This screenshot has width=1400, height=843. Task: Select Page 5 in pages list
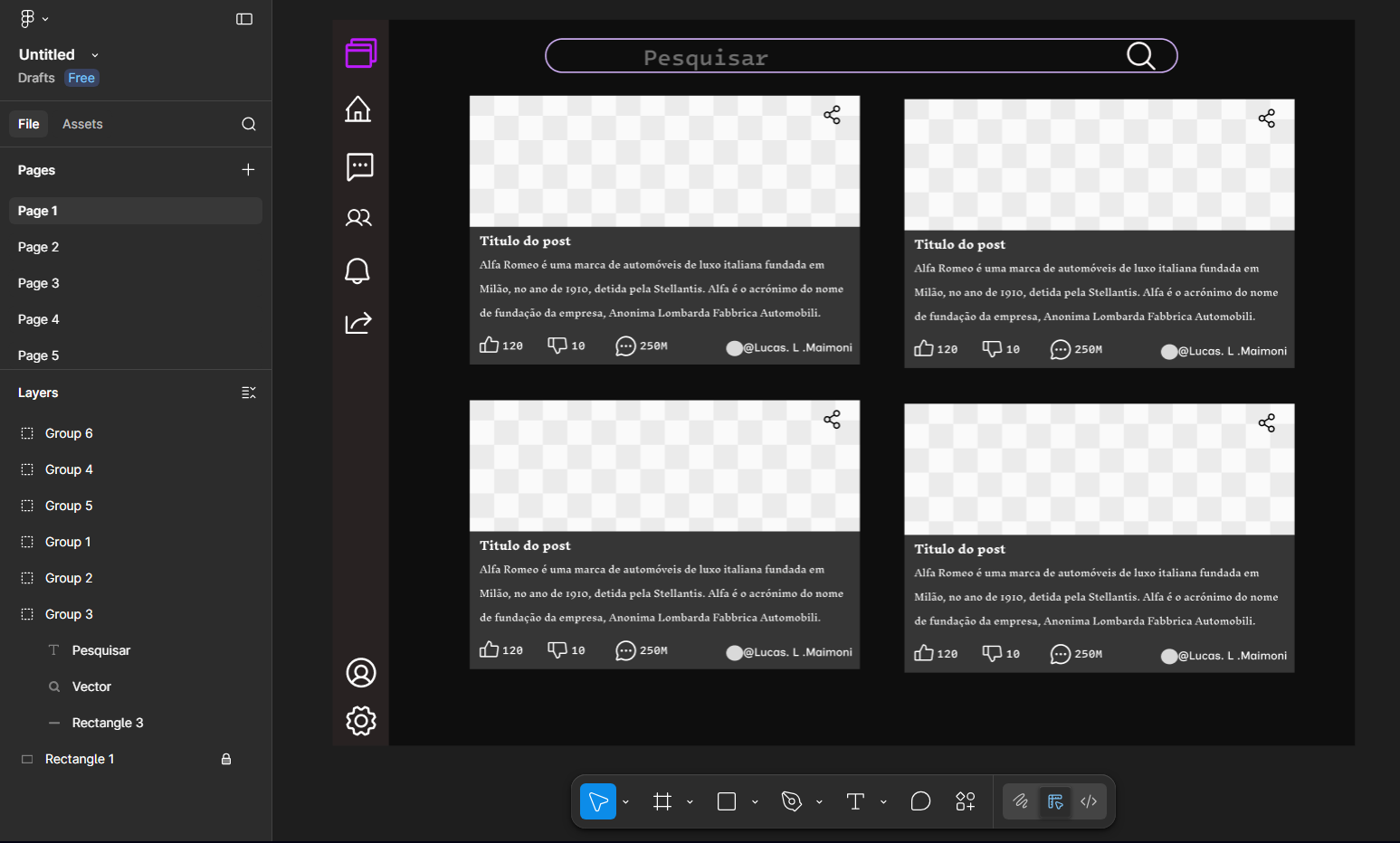click(x=136, y=355)
